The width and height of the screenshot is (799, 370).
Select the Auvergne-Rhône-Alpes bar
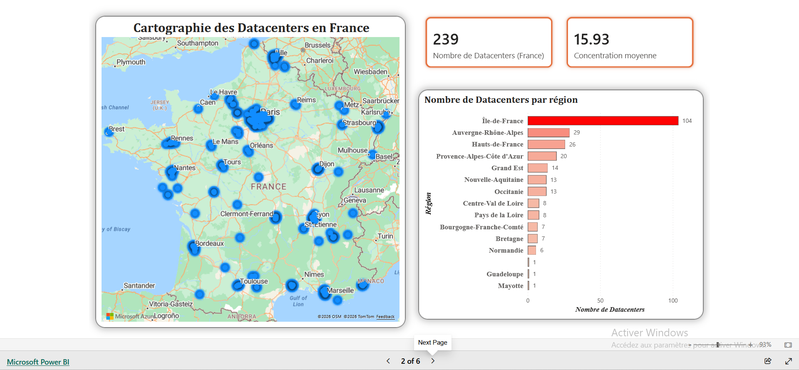pyautogui.click(x=549, y=133)
